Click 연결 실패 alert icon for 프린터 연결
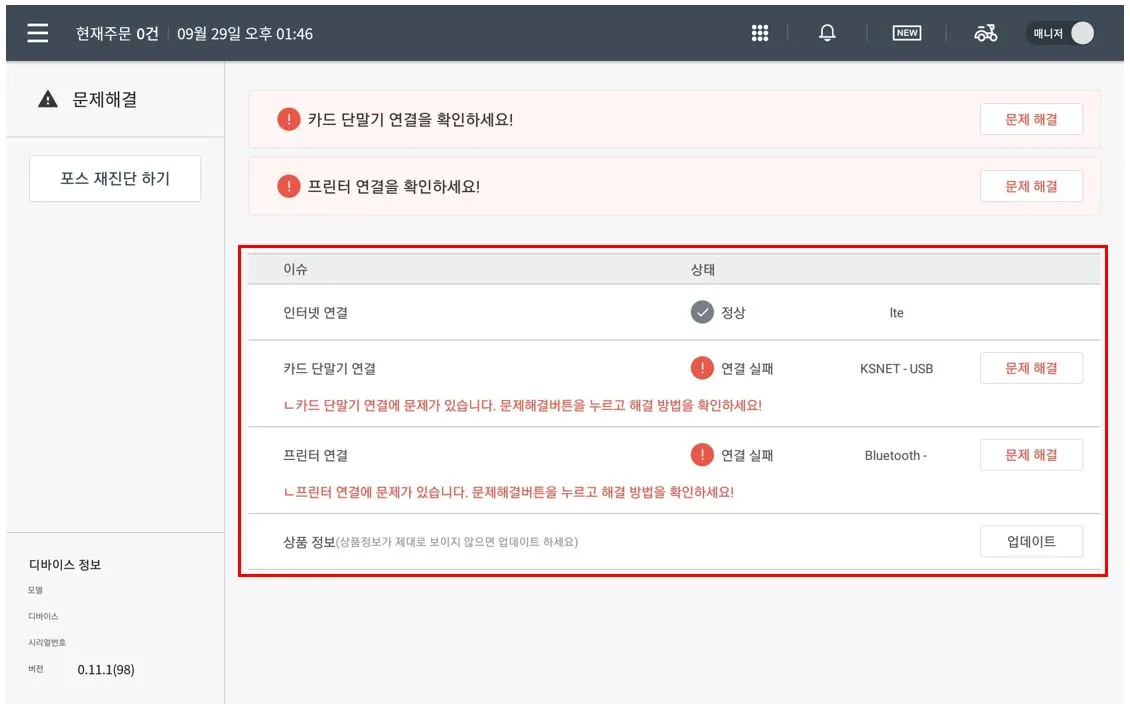Viewport: 1130px width, 710px height. (x=702, y=455)
